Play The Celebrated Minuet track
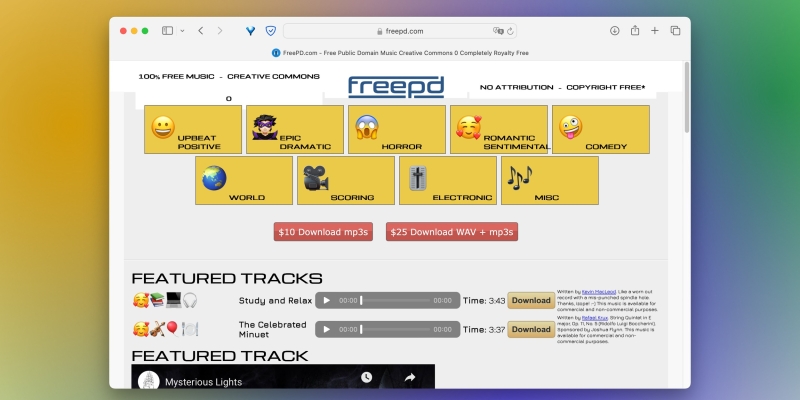The height and width of the screenshot is (400, 800). (327, 329)
